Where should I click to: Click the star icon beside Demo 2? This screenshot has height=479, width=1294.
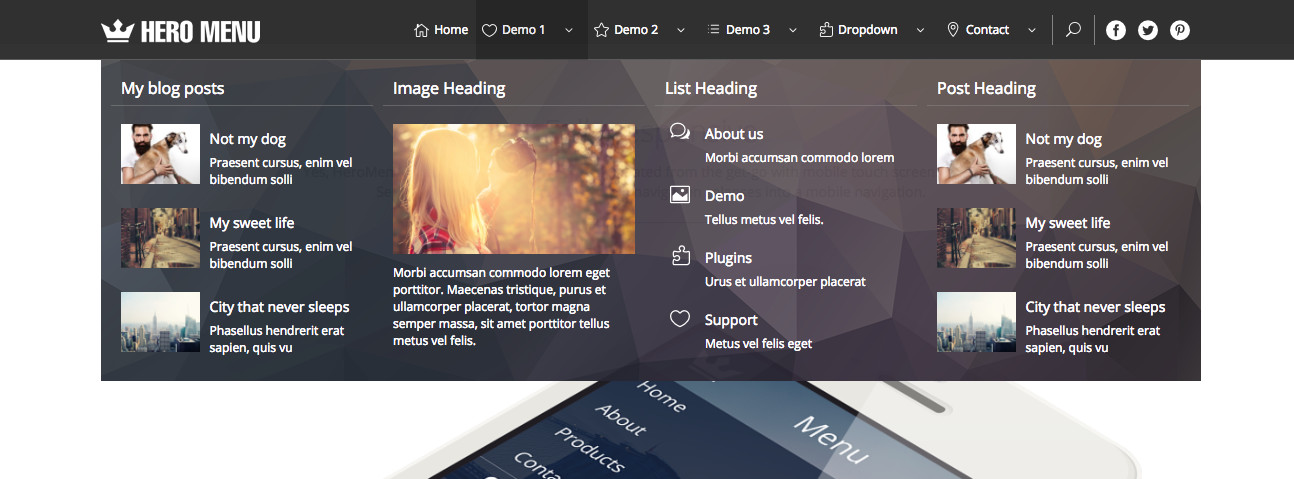point(601,30)
